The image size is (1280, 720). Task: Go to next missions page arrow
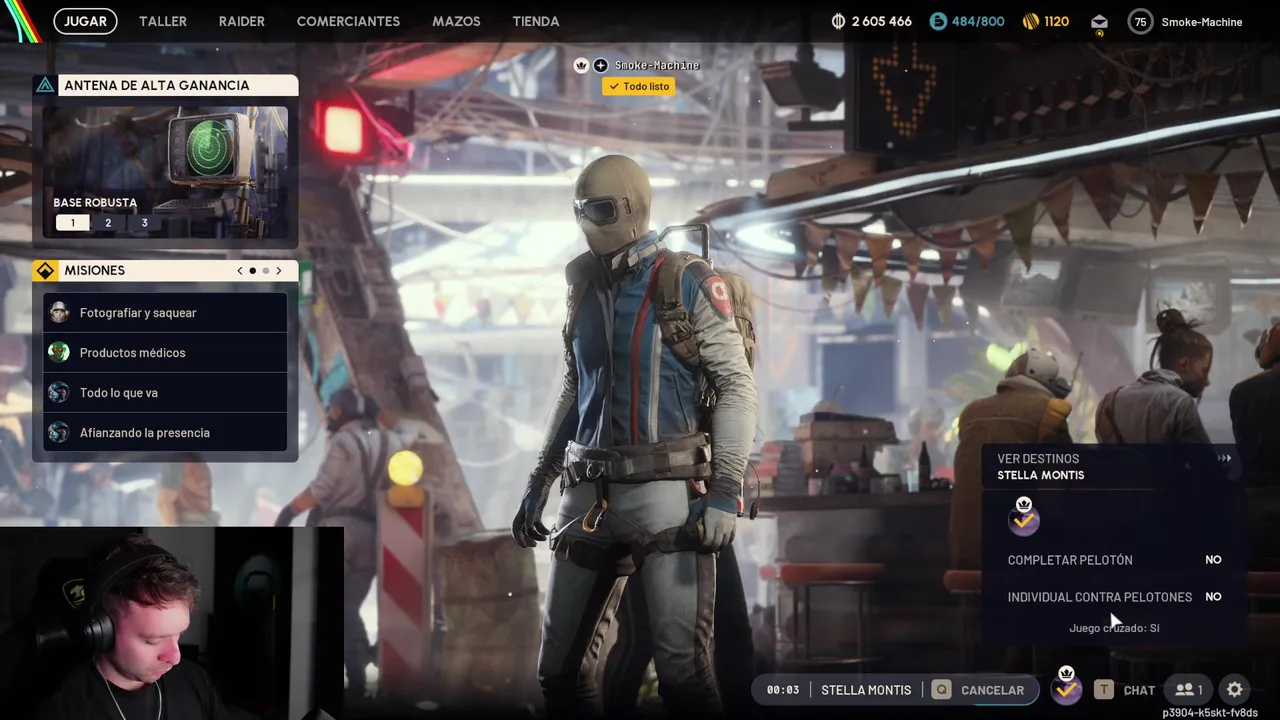coord(279,271)
